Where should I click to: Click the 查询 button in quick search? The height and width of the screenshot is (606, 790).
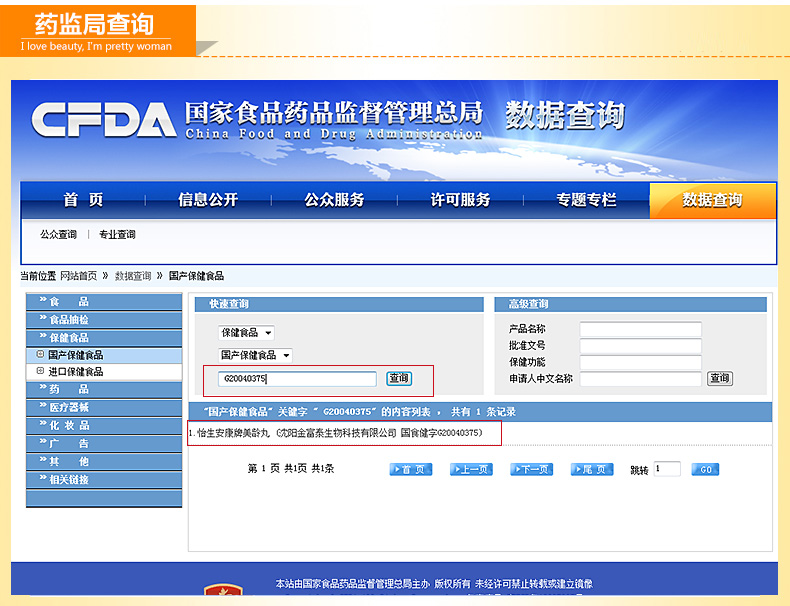point(399,378)
